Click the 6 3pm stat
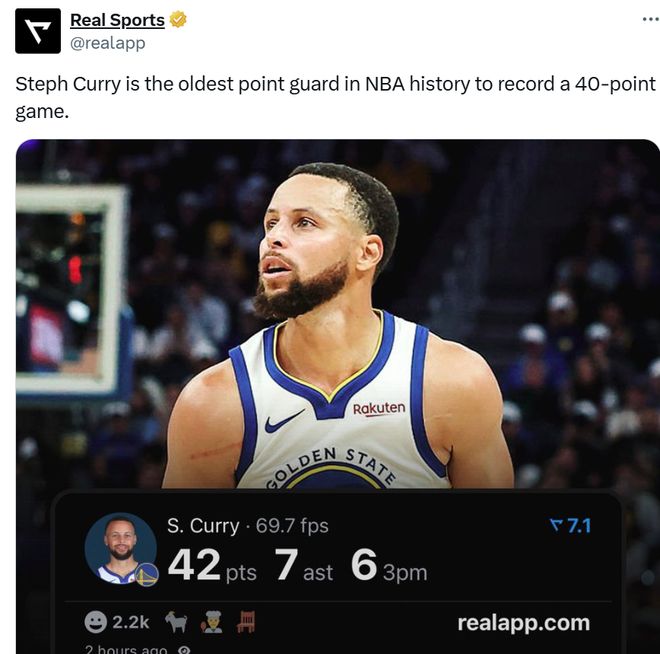 [x=389, y=567]
